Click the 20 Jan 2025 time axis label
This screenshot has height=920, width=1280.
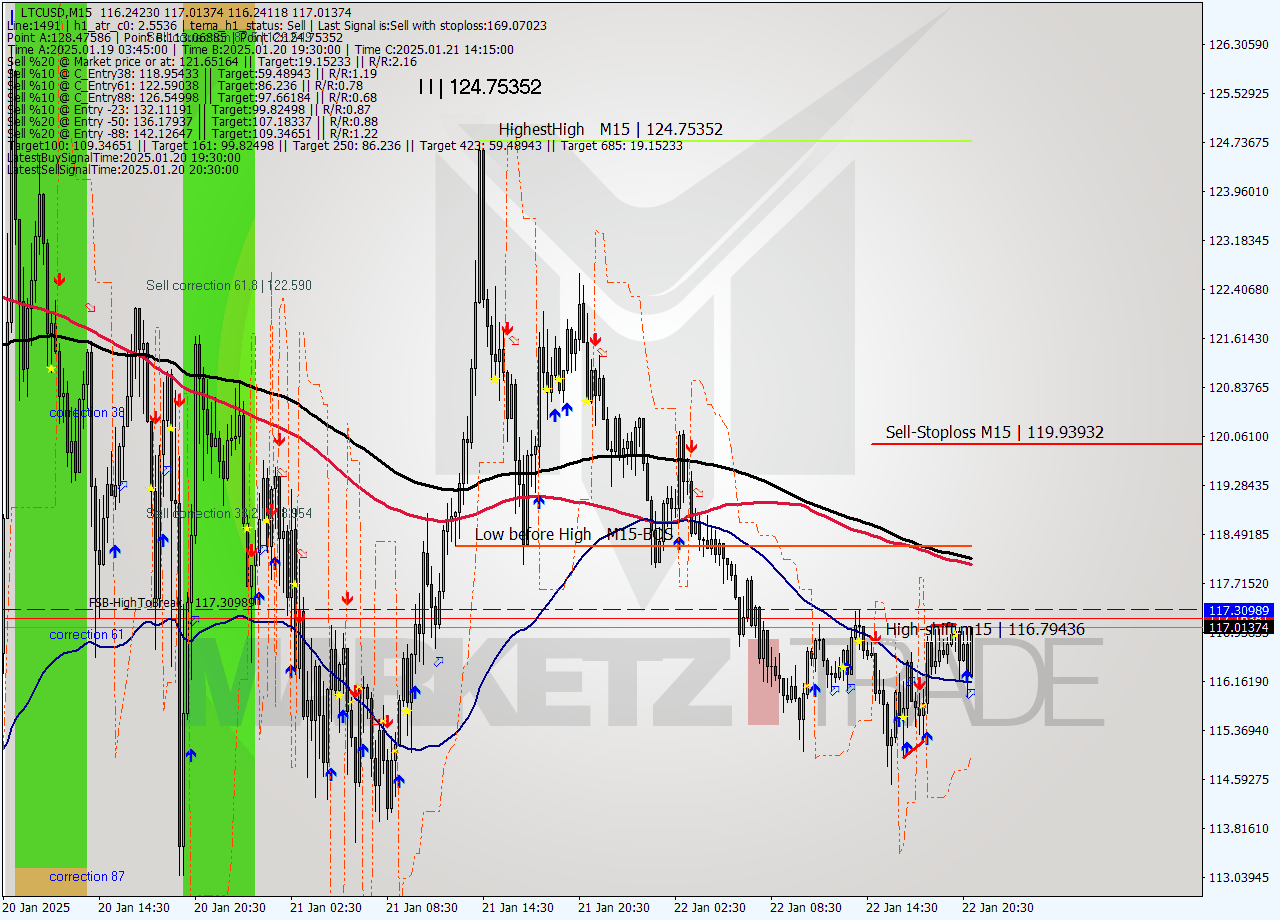38,908
